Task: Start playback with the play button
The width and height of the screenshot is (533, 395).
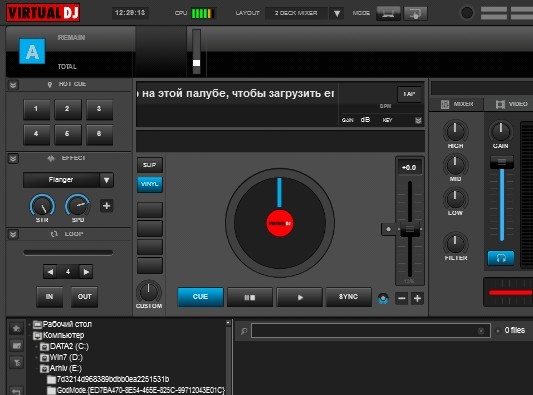Action: (x=299, y=297)
